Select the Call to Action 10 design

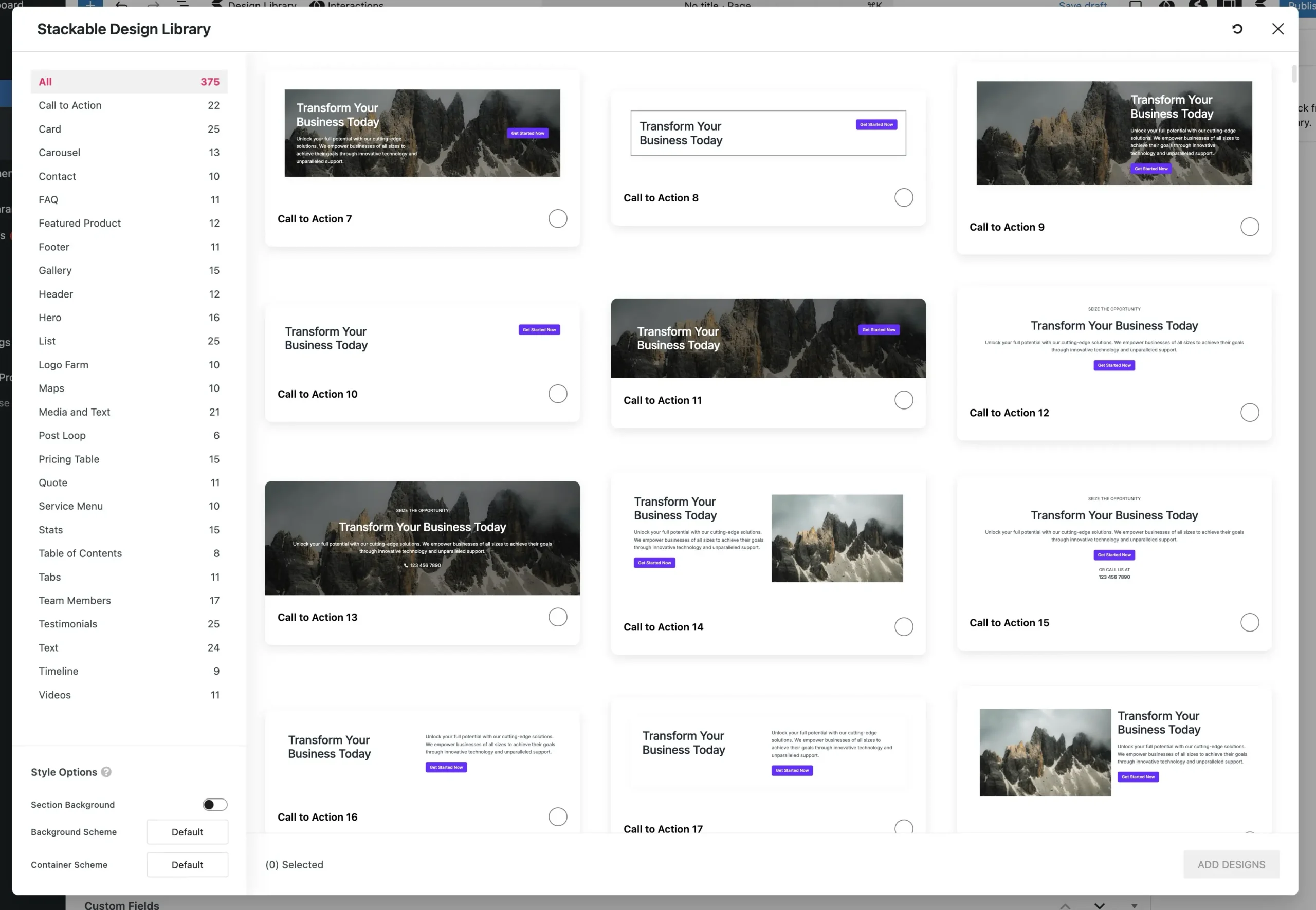click(557, 394)
